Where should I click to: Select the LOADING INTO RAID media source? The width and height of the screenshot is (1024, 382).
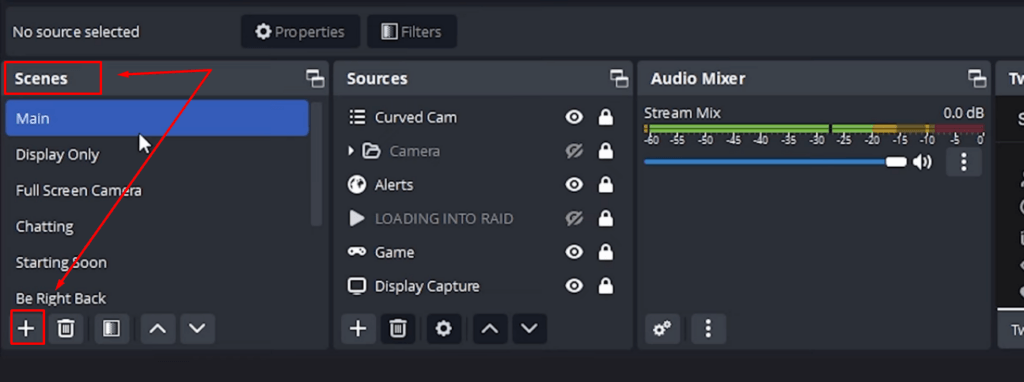coord(482,219)
